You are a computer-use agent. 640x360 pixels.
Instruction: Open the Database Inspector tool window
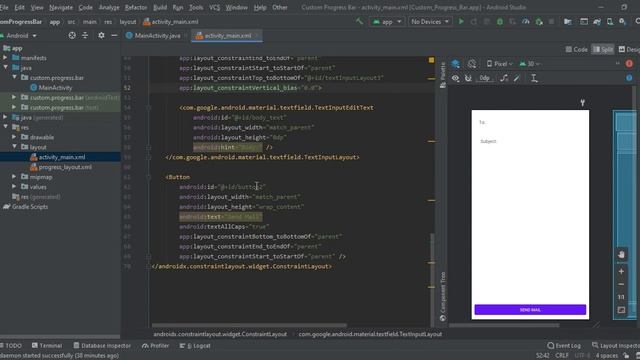102,346
